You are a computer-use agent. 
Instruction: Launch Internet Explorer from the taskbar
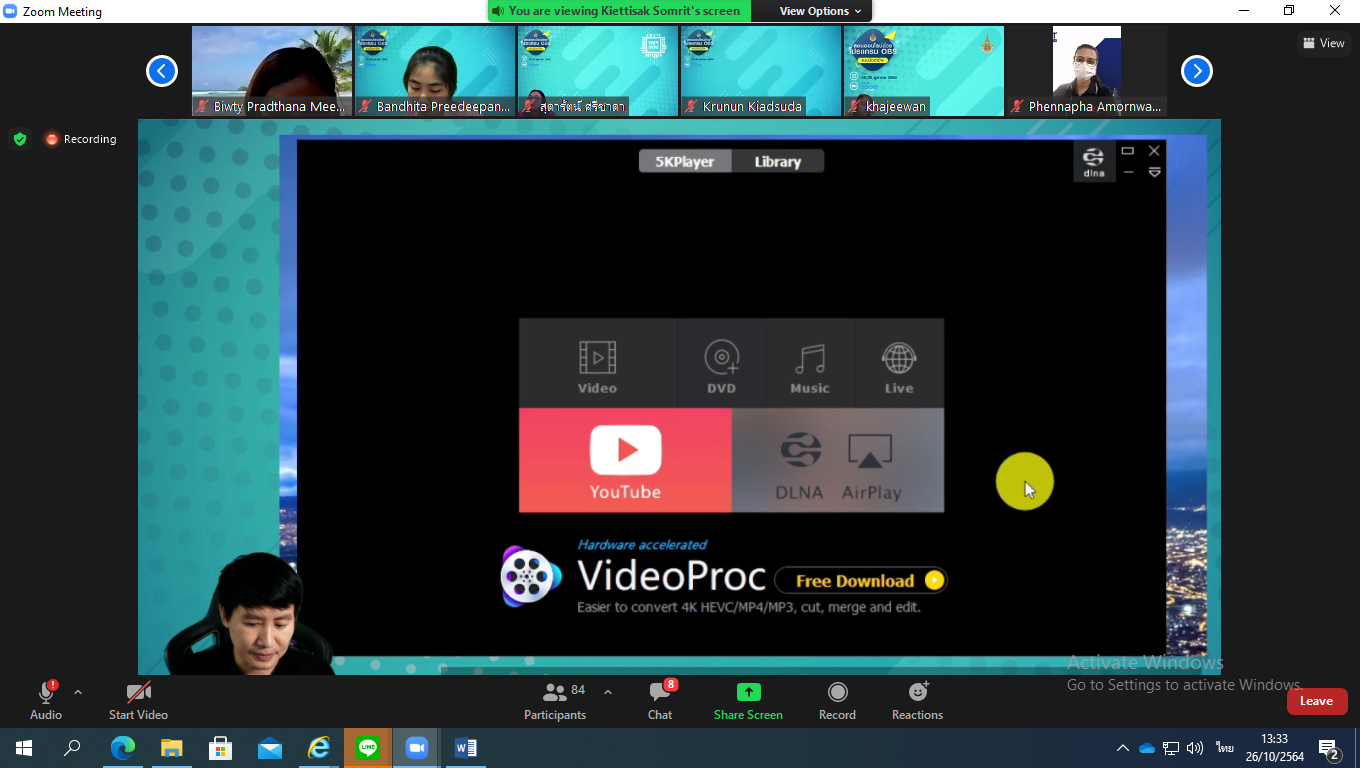tap(319, 748)
